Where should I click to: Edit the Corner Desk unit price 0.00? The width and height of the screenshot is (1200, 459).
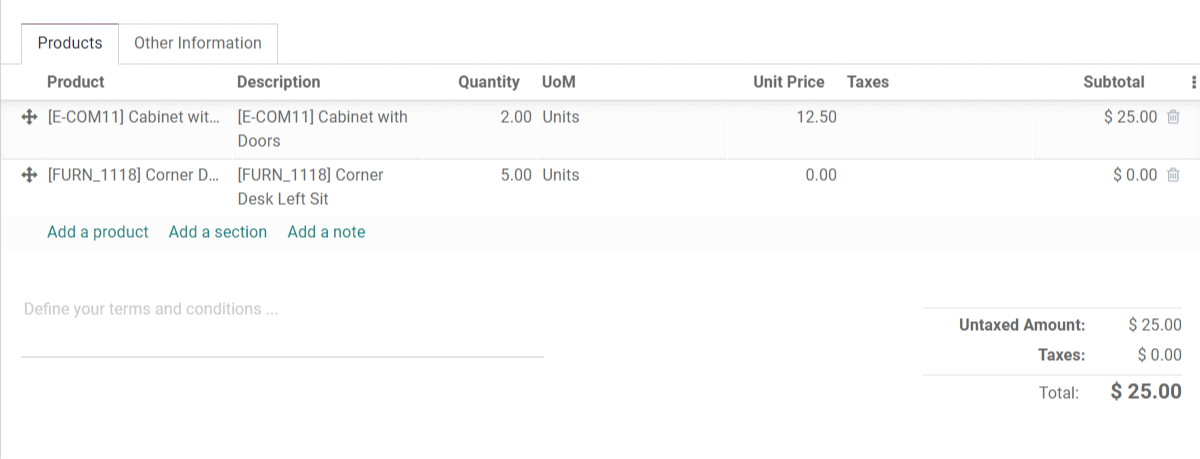tap(783, 175)
